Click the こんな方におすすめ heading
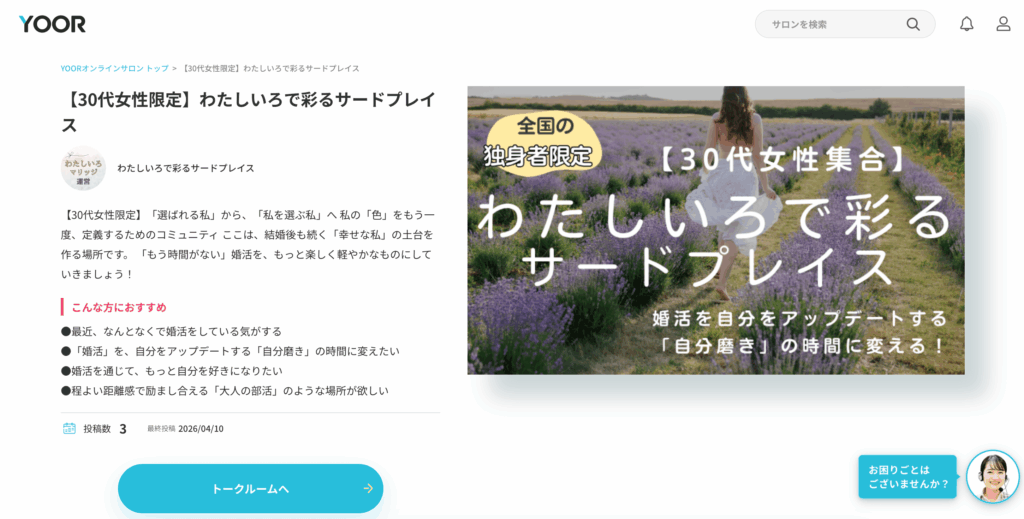The height and width of the screenshot is (519, 1024). (119, 307)
